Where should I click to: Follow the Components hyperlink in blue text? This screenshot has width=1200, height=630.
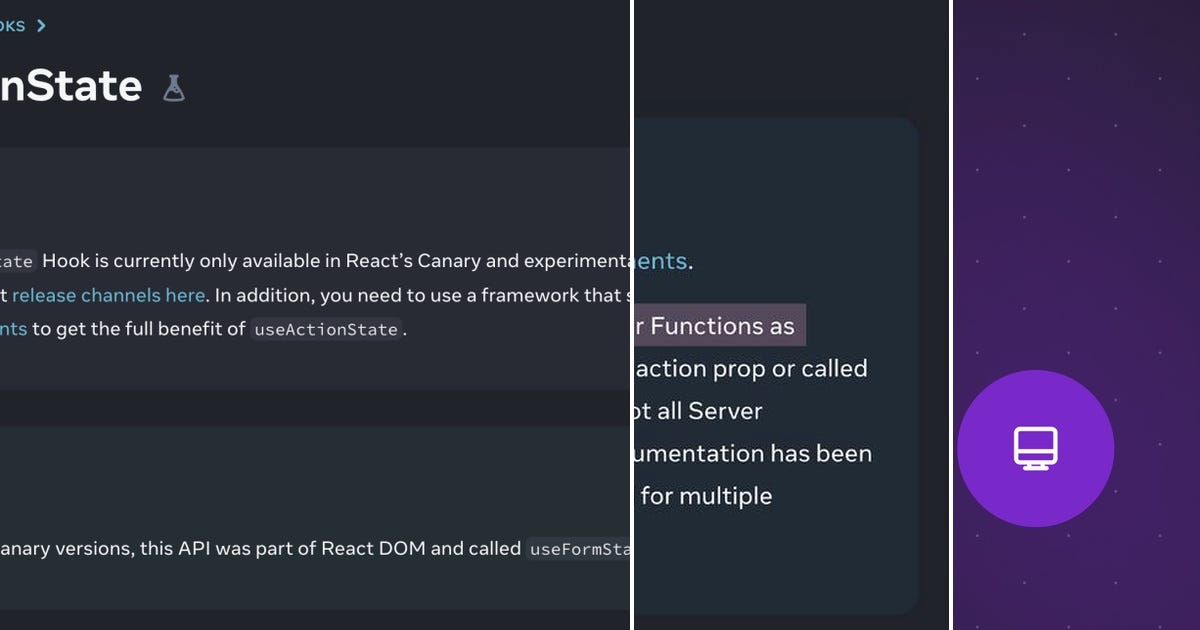(x=660, y=260)
